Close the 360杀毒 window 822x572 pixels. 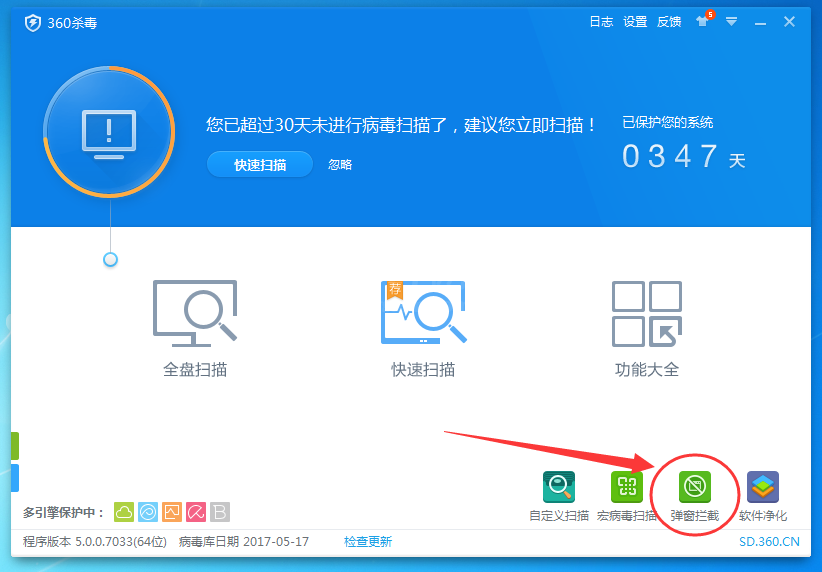pos(789,21)
